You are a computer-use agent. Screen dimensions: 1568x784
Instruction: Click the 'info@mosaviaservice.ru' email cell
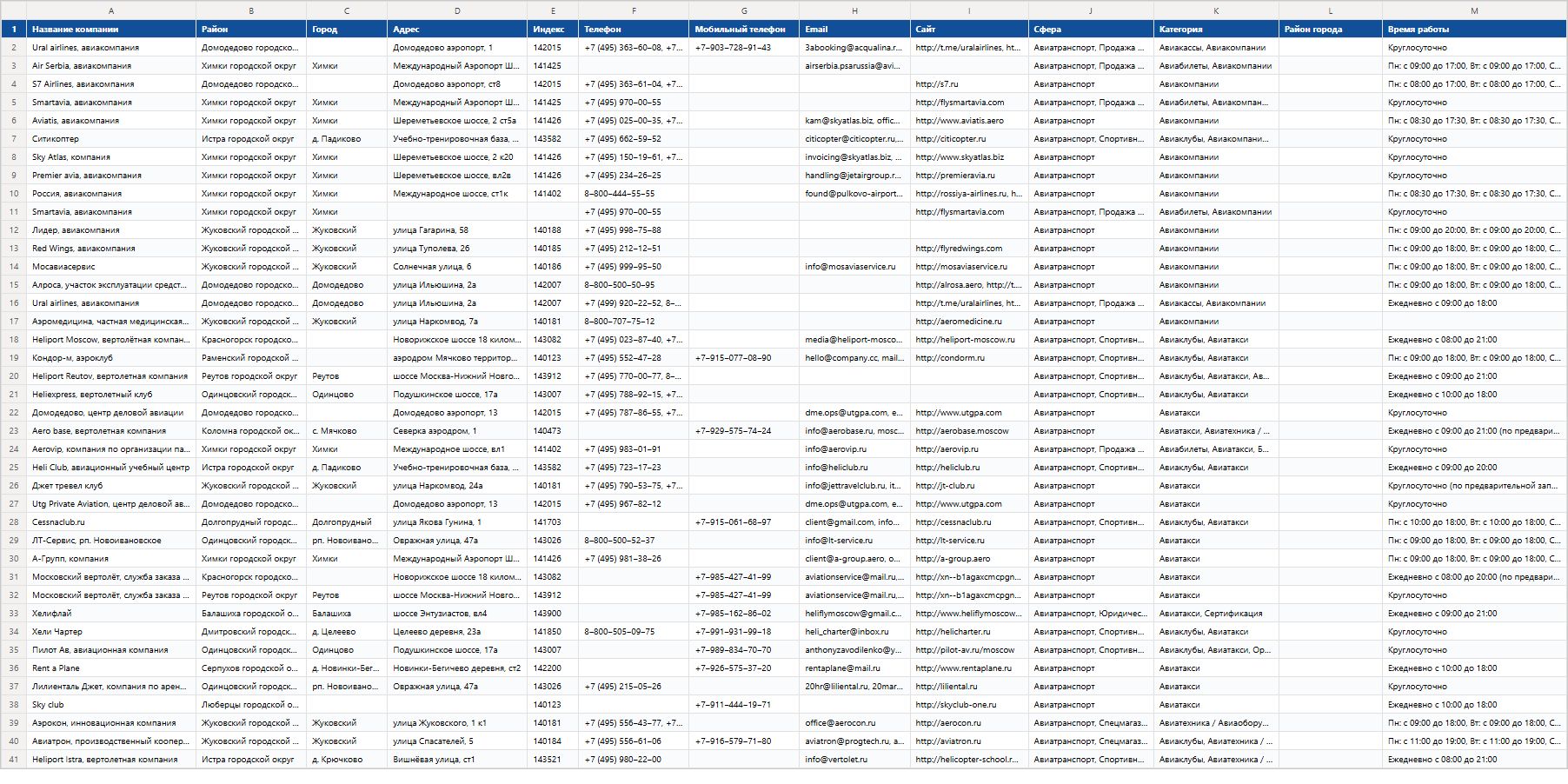point(854,267)
